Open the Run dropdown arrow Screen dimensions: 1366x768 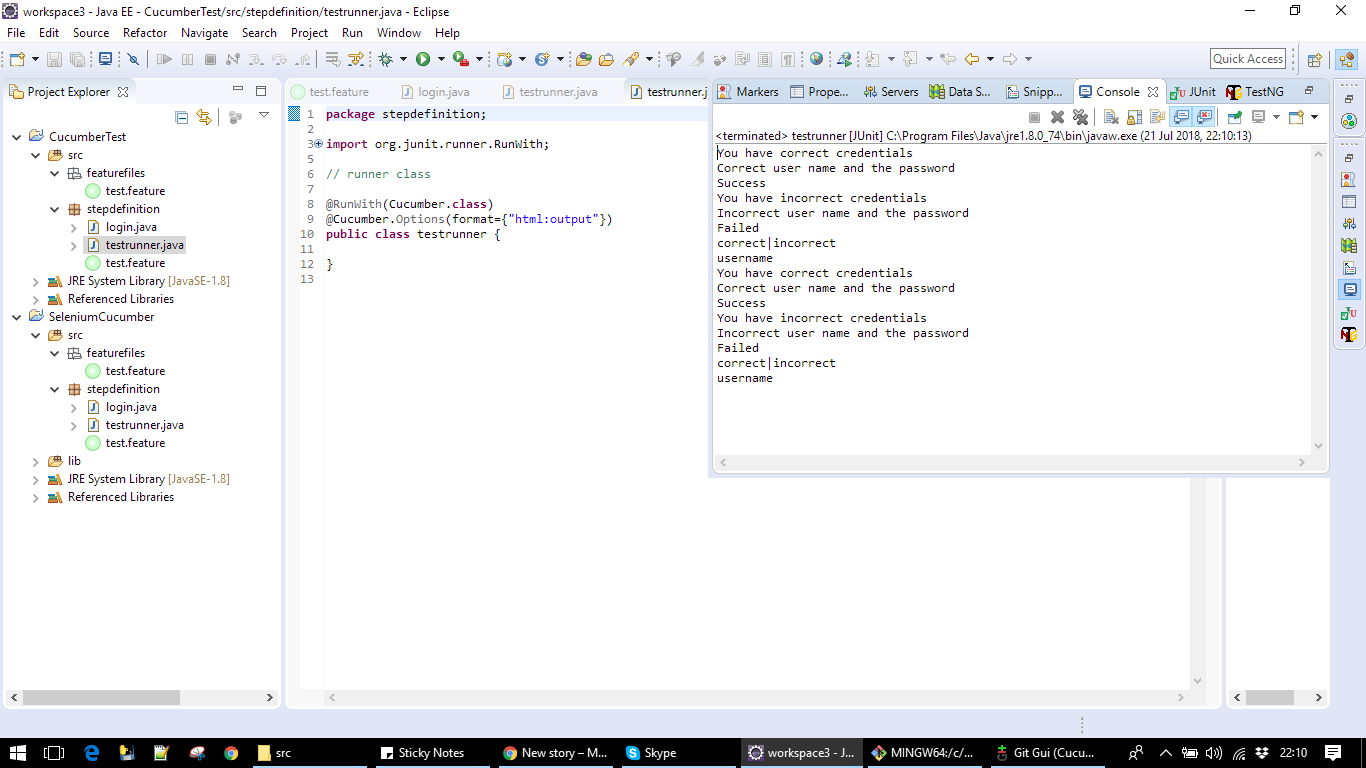[x=440, y=59]
